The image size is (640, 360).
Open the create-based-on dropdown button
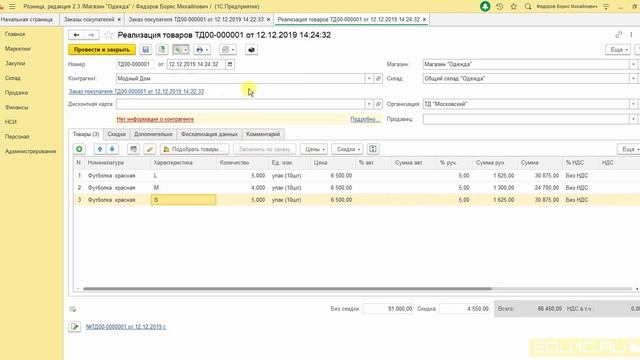click(x=181, y=49)
